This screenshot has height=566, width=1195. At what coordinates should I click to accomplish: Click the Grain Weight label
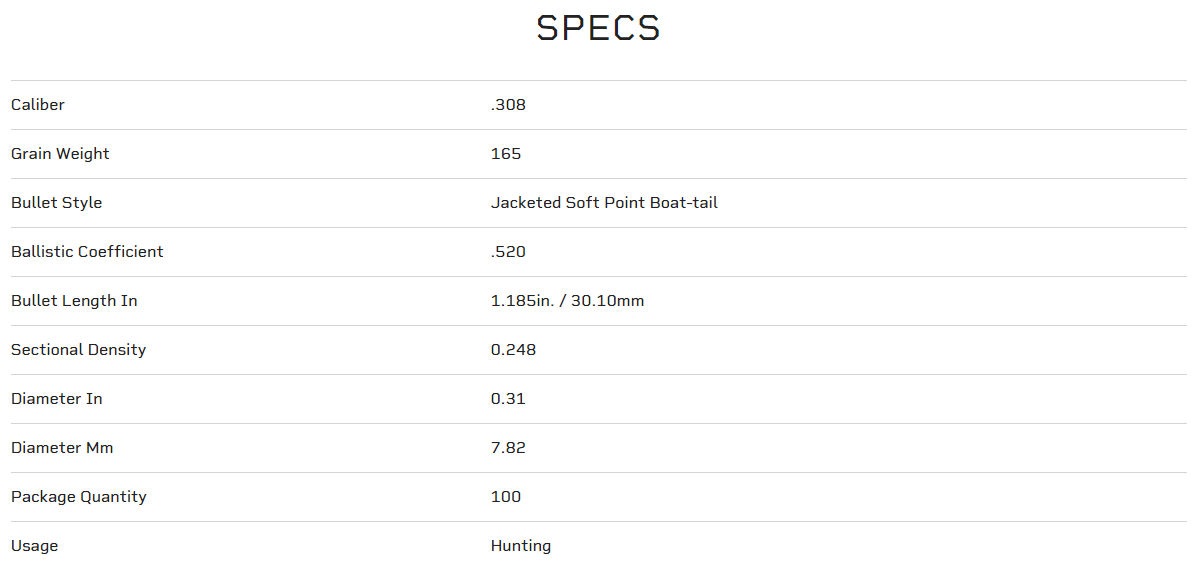60,154
